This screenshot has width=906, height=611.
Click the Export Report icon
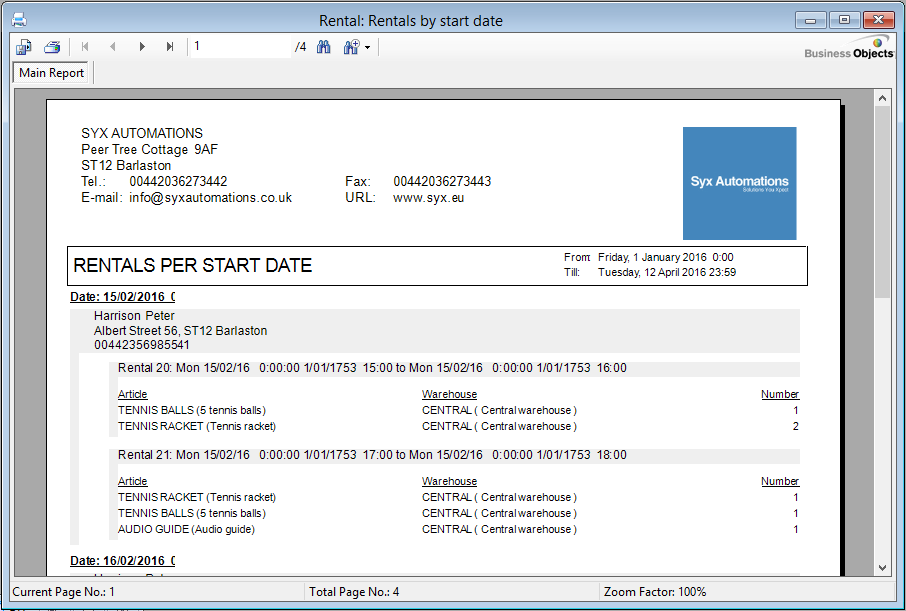(x=24, y=47)
